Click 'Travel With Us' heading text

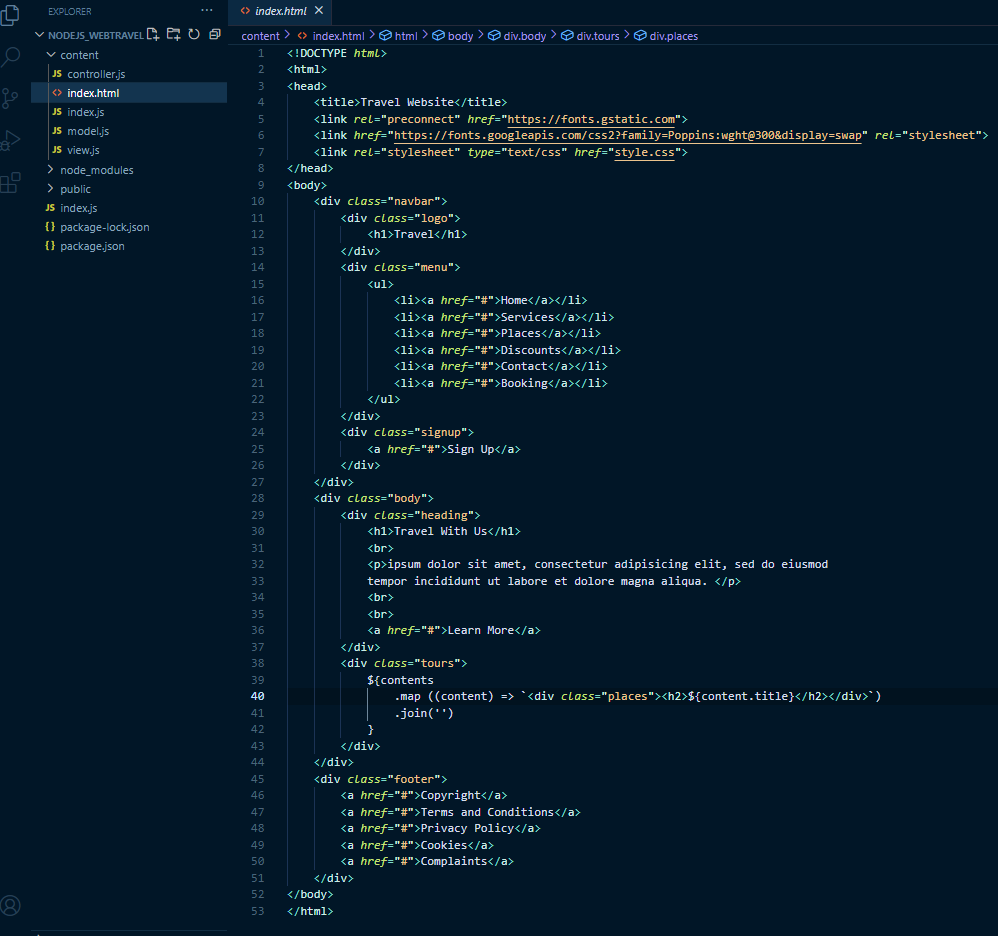point(440,531)
